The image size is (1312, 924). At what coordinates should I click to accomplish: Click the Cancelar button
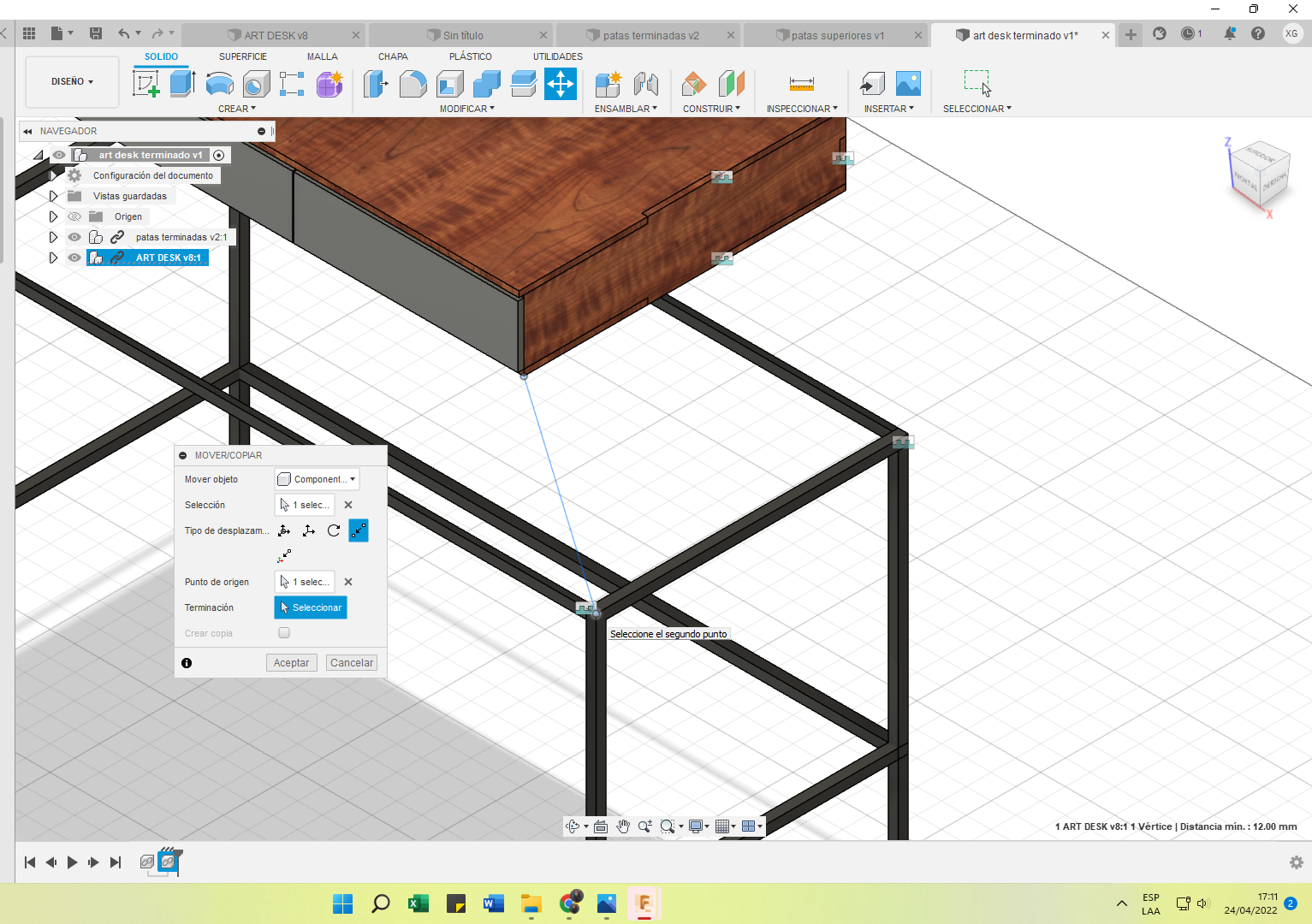click(x=352, y=663)
